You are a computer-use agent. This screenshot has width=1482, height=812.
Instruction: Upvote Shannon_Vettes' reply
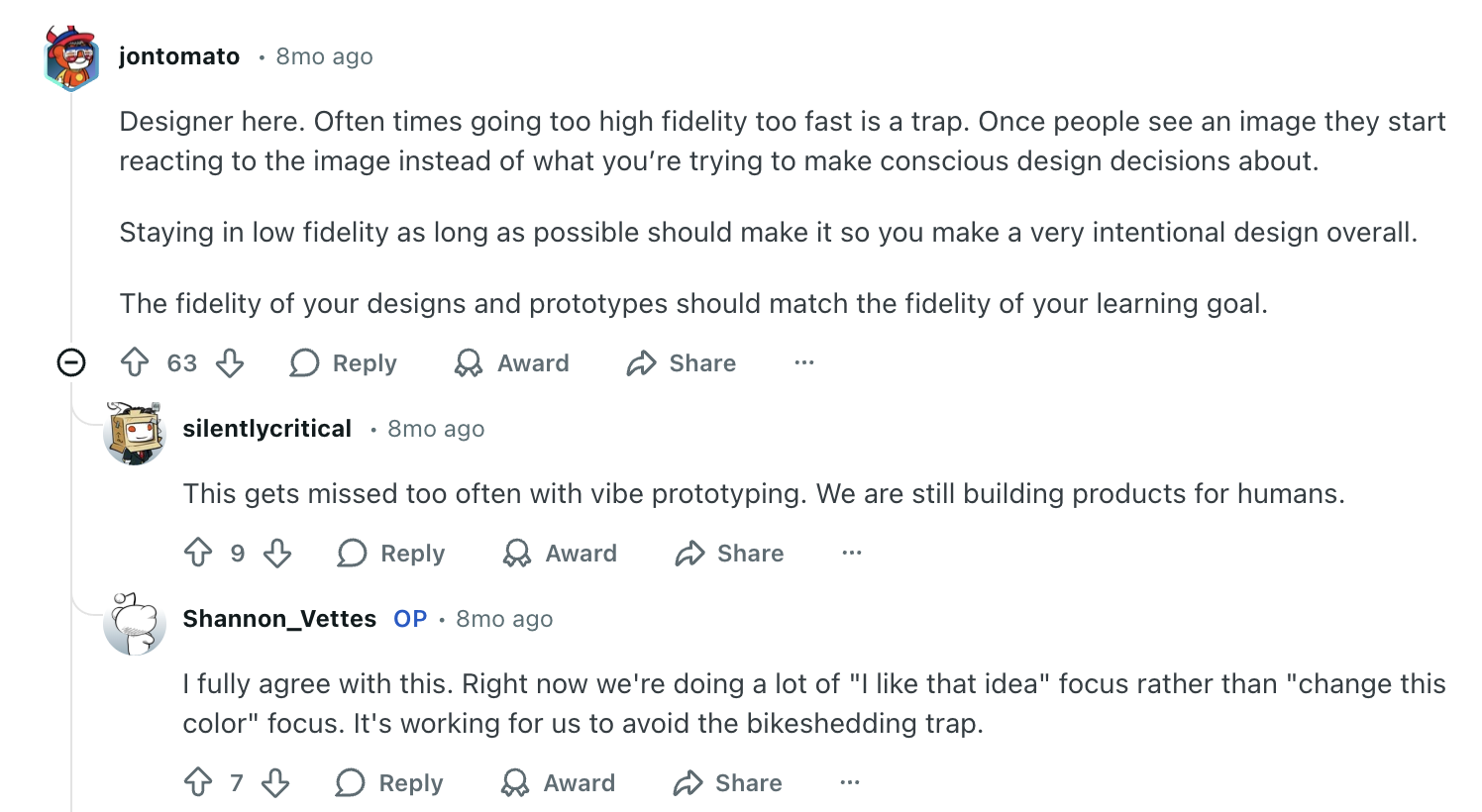click(198, 782)
